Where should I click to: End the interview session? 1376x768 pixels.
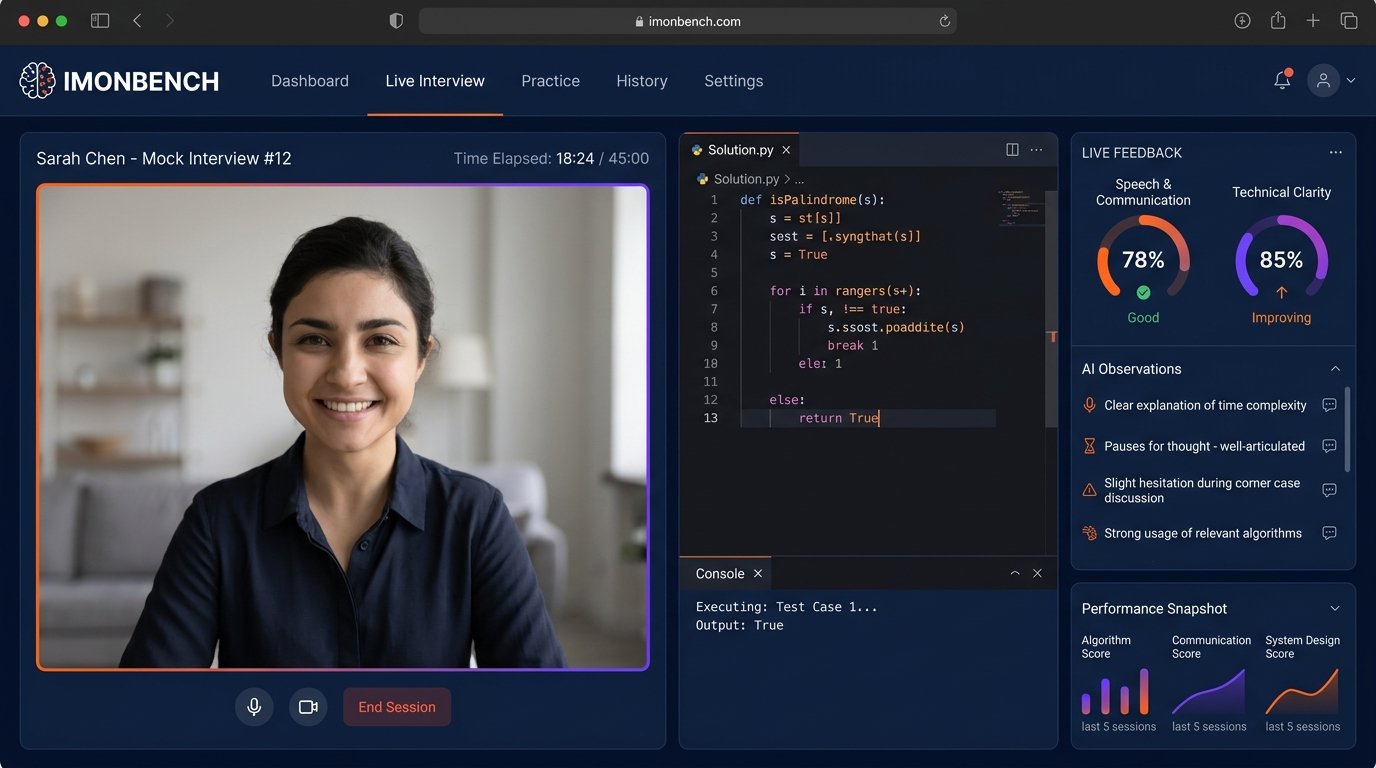397,707
